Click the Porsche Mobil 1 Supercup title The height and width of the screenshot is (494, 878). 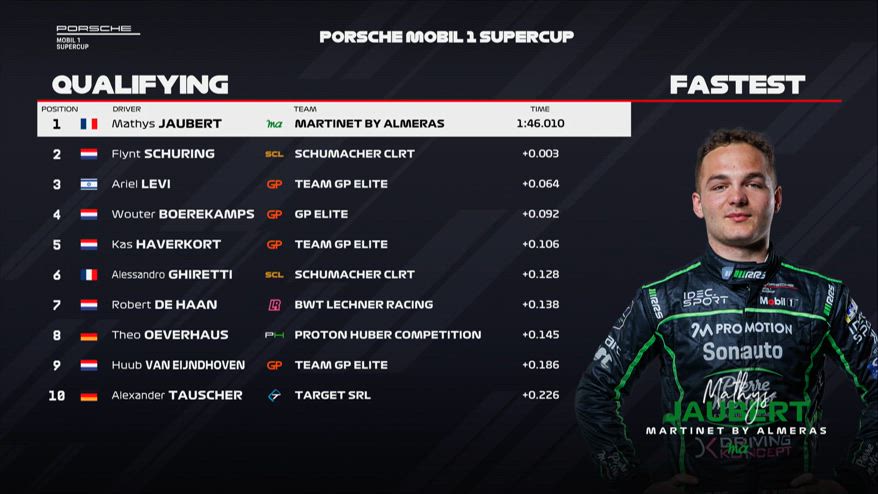pos(446,37)
